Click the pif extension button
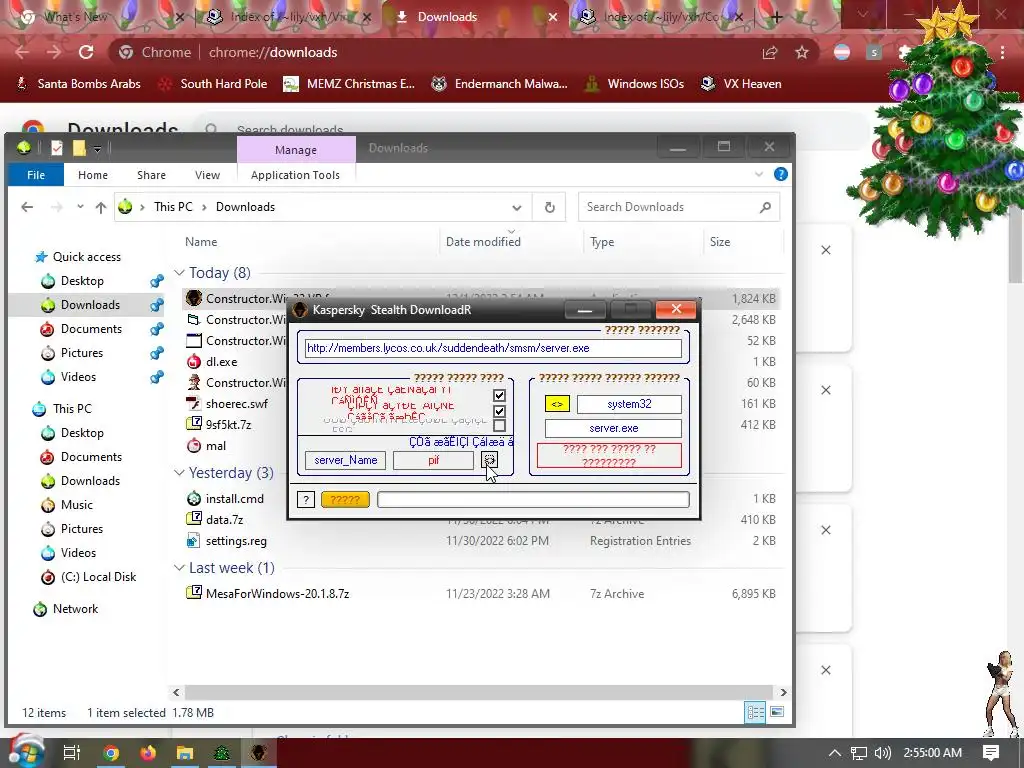 [x=434, y=460]
